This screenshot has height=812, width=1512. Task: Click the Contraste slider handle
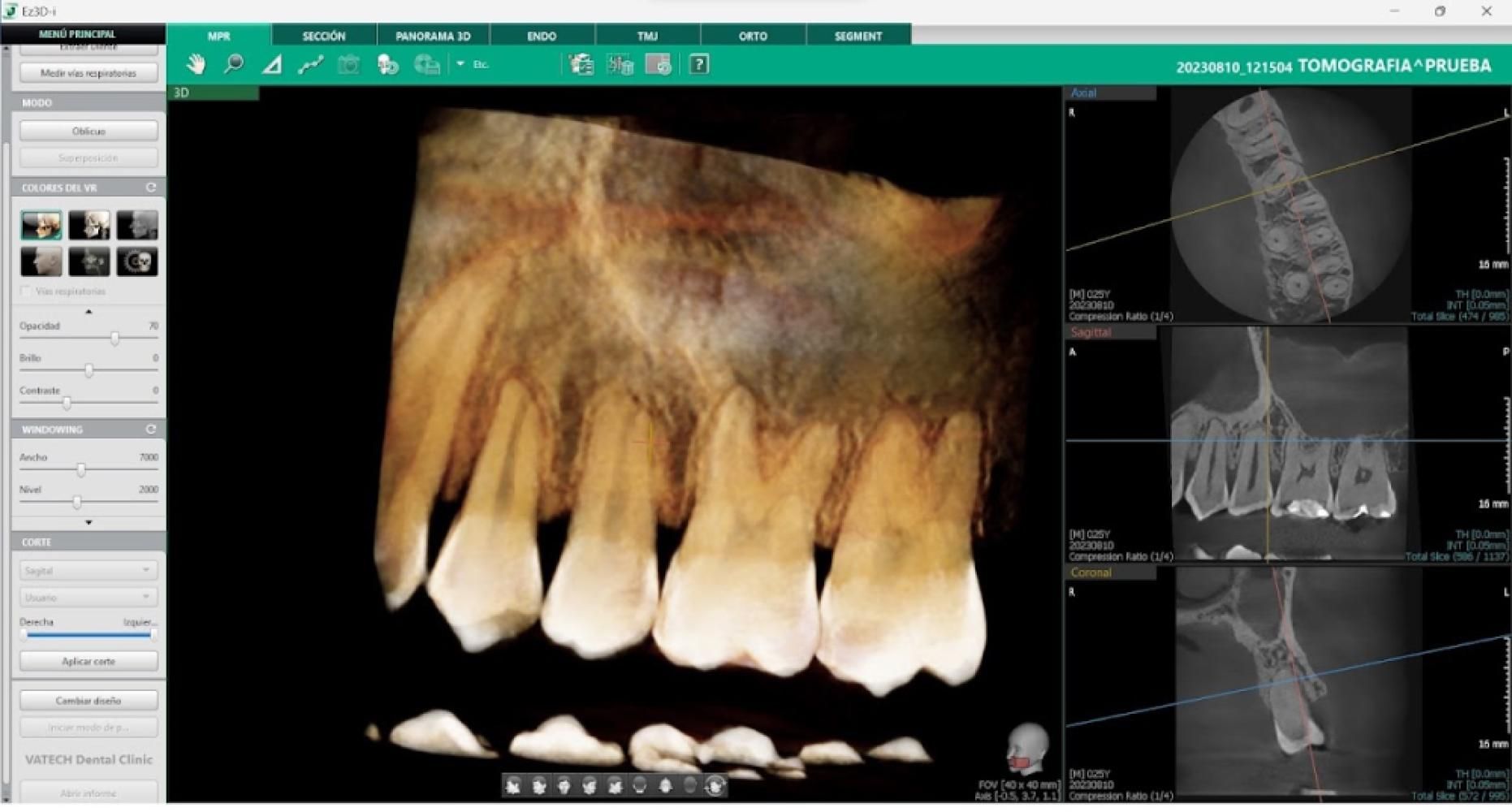pos(67,403)
